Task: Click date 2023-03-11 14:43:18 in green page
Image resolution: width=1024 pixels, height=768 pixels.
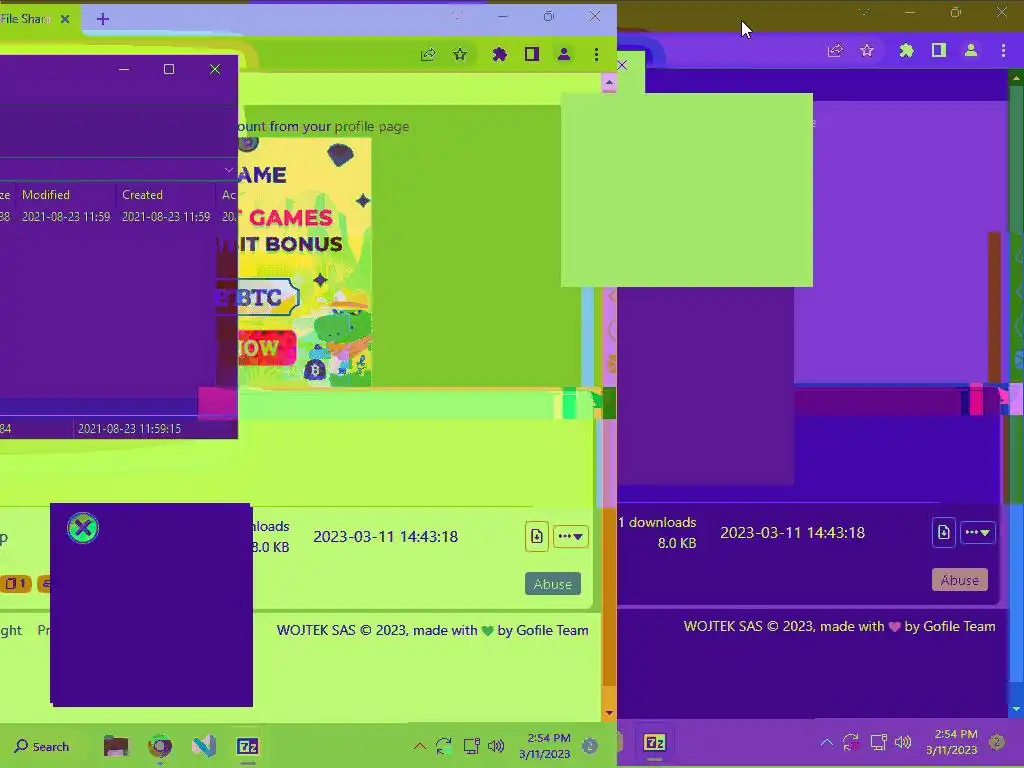Action: 385,537
